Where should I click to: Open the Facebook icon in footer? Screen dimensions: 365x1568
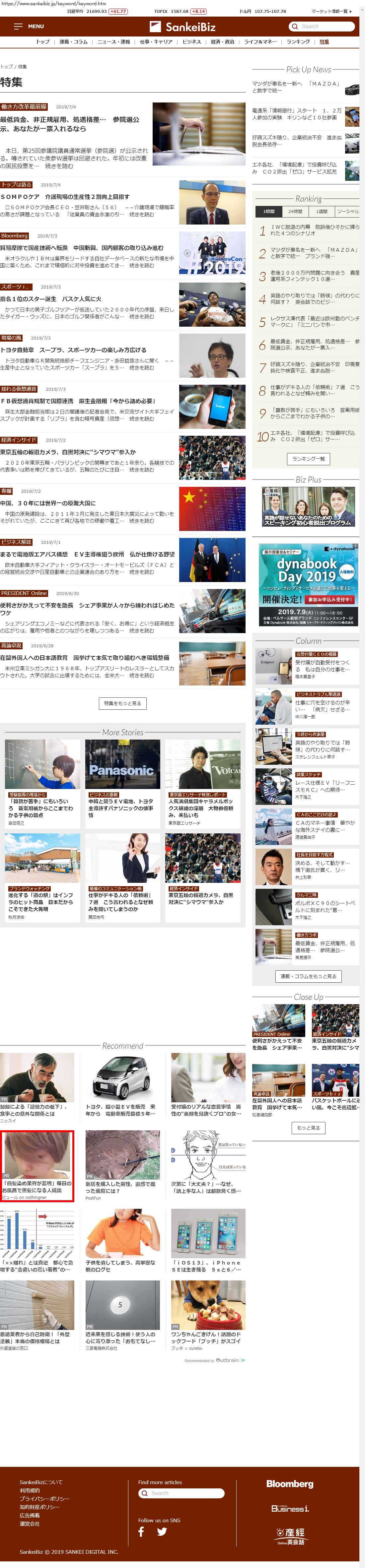[141, 1532]
